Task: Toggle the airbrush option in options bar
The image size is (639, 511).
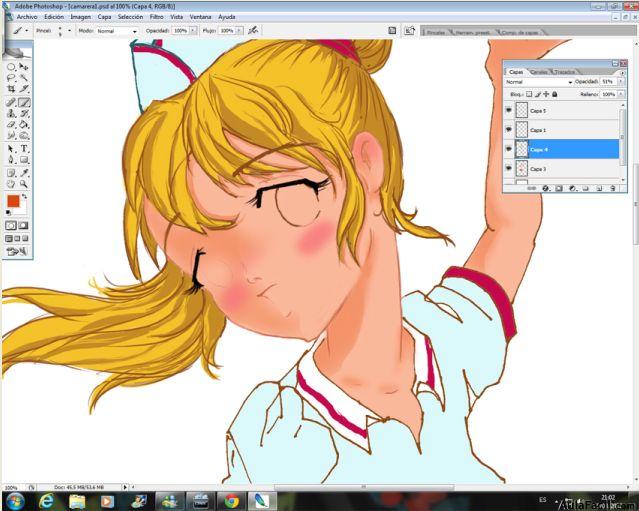Action: click(253, 31)
